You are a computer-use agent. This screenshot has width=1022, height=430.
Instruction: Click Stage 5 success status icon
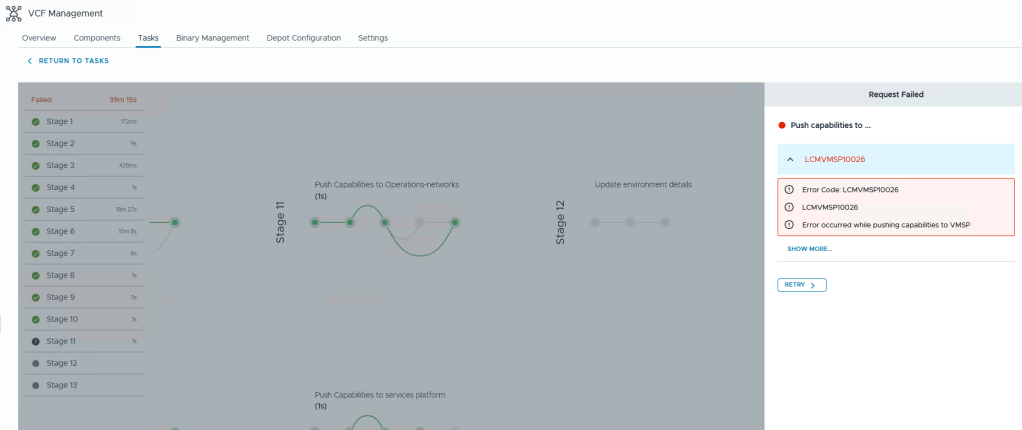[x=36, y=210]
